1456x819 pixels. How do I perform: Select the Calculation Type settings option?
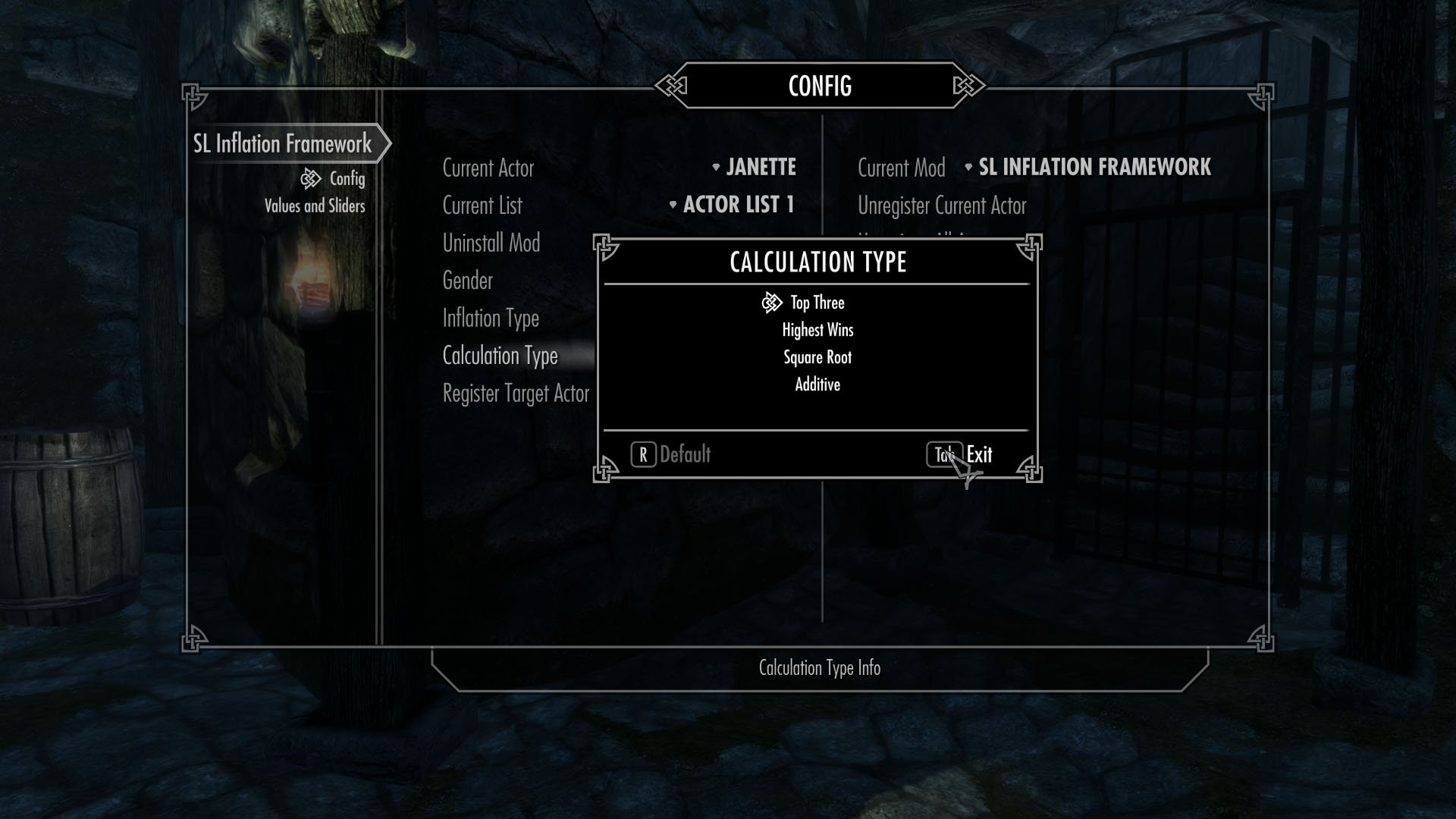pos(500,356)
